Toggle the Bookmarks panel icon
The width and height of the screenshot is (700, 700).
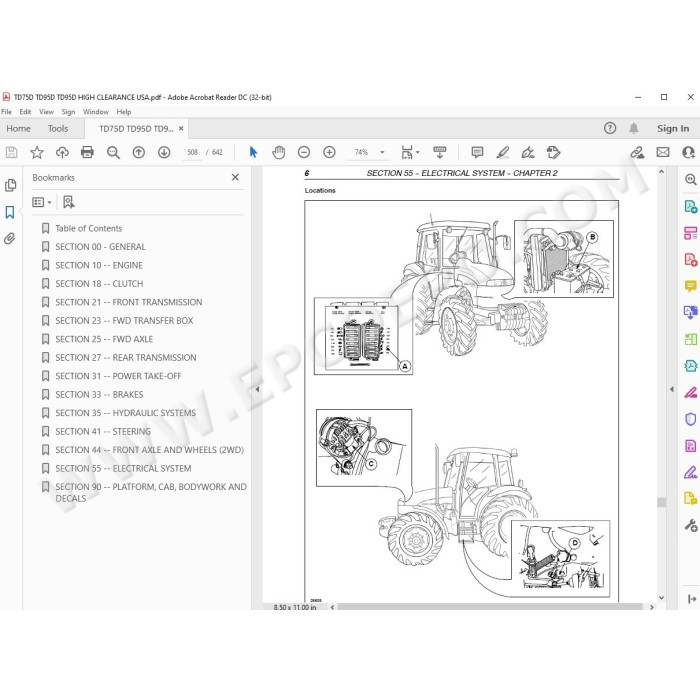[x=10, y=212]
